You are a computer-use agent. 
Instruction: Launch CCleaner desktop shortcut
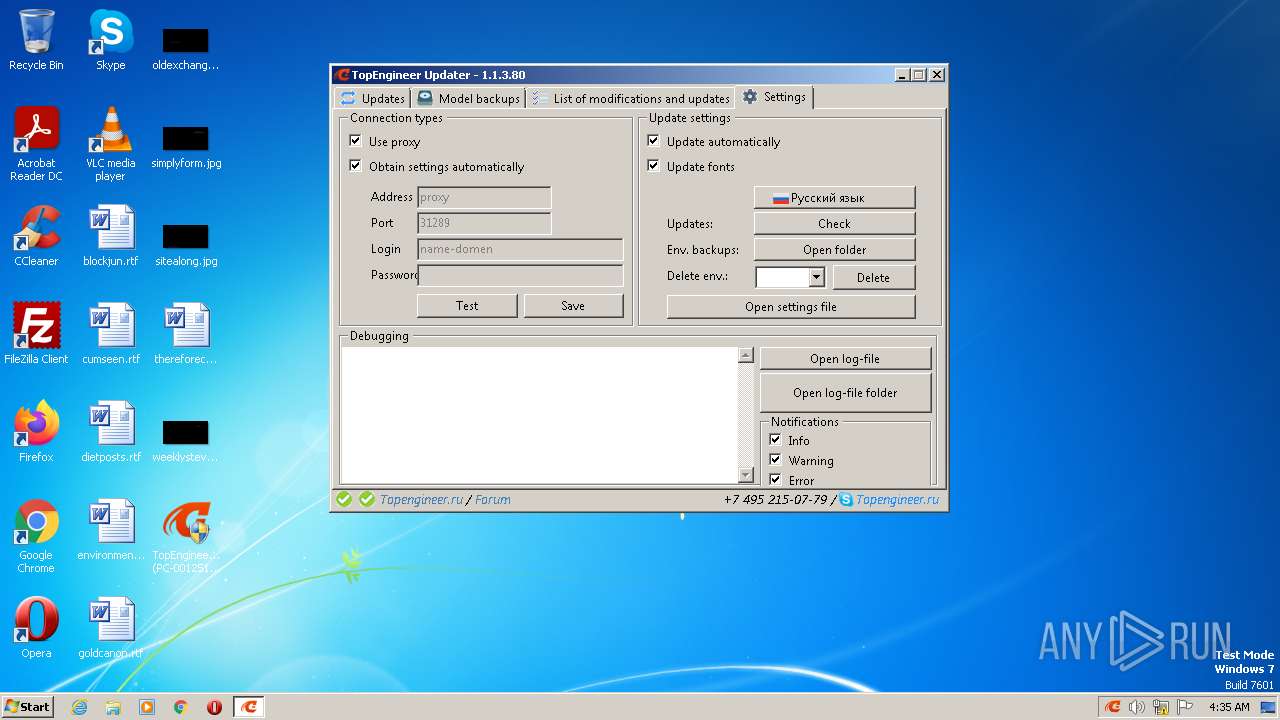(36, 236)
